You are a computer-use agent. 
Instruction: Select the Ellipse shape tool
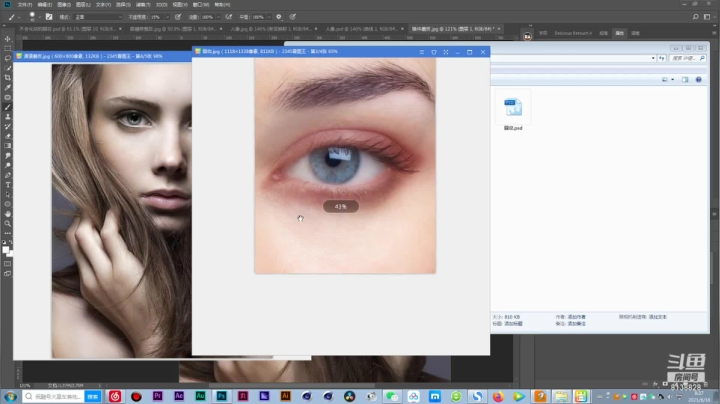click(x=8, y=204)
